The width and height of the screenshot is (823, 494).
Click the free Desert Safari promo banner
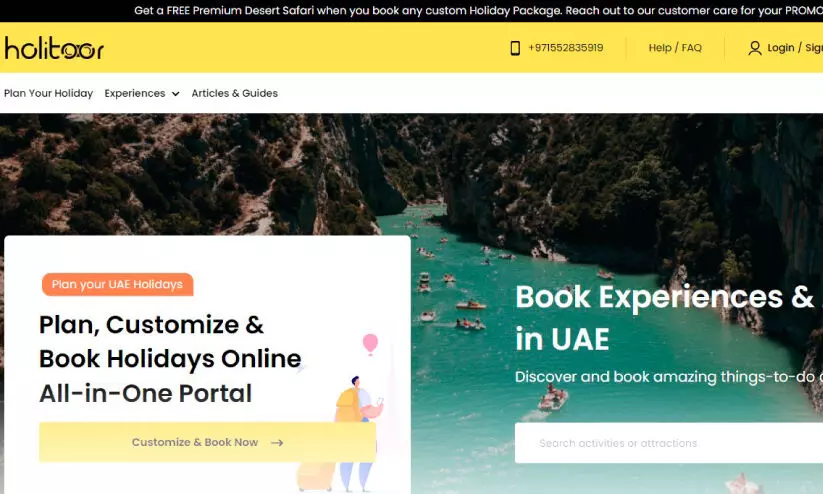pyautogui.click(x=478, y=10)
